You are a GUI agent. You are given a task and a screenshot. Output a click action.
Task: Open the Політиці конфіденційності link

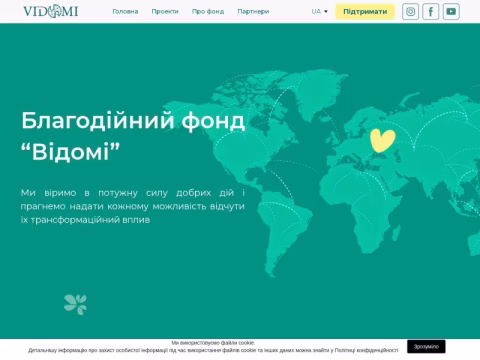[x=366, y=350]
